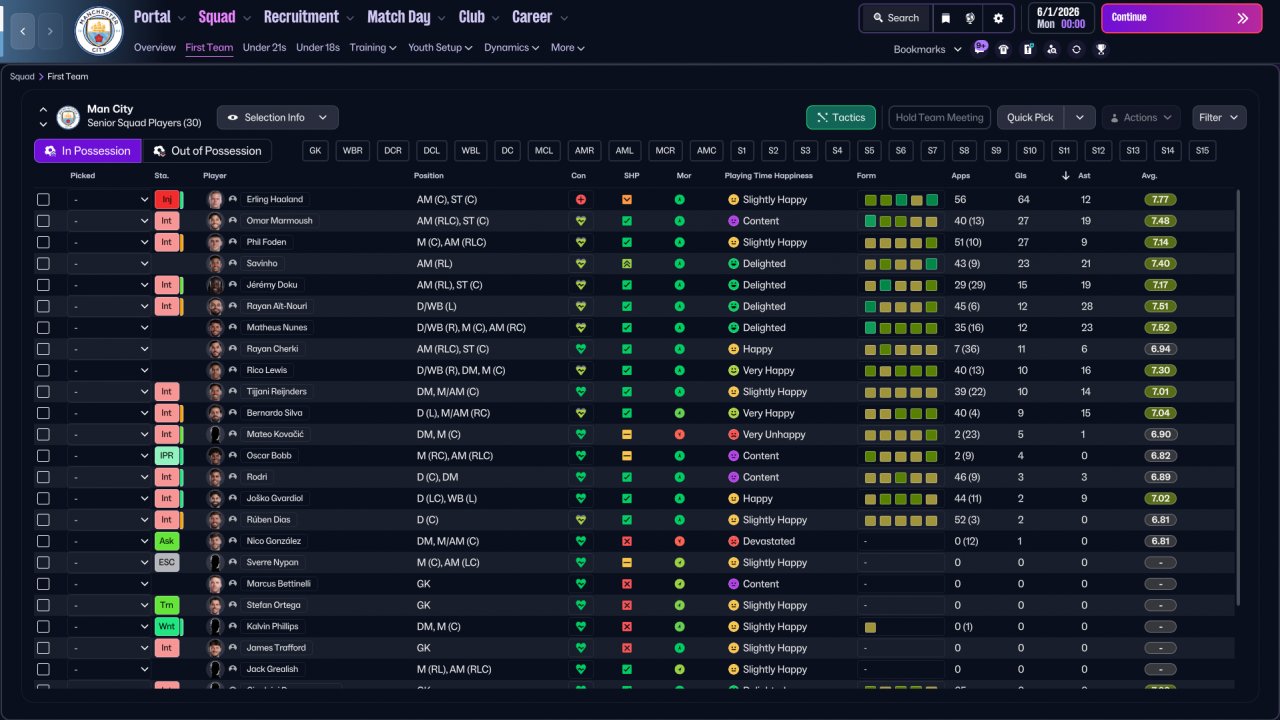Image resolution: width=1280 pixels, height=720 pixels.
Task: Open the world globe icon
Action: point(970,18)
